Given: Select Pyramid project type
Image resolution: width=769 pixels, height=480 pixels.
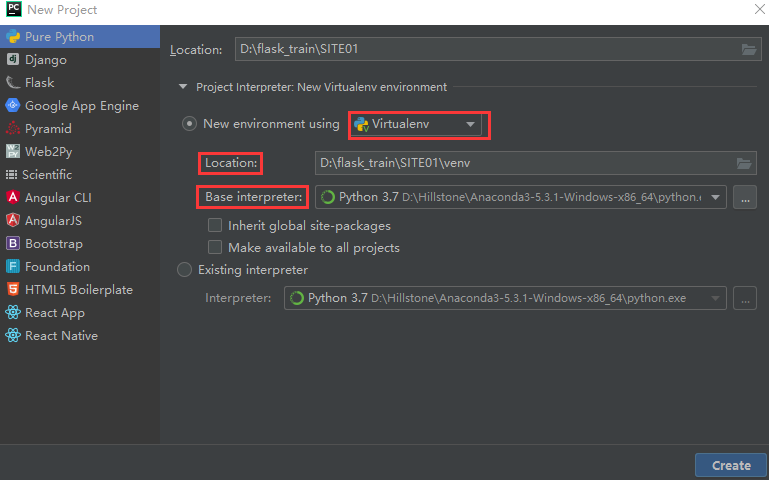Looking at the screenshot, I should tap(80, 128).
